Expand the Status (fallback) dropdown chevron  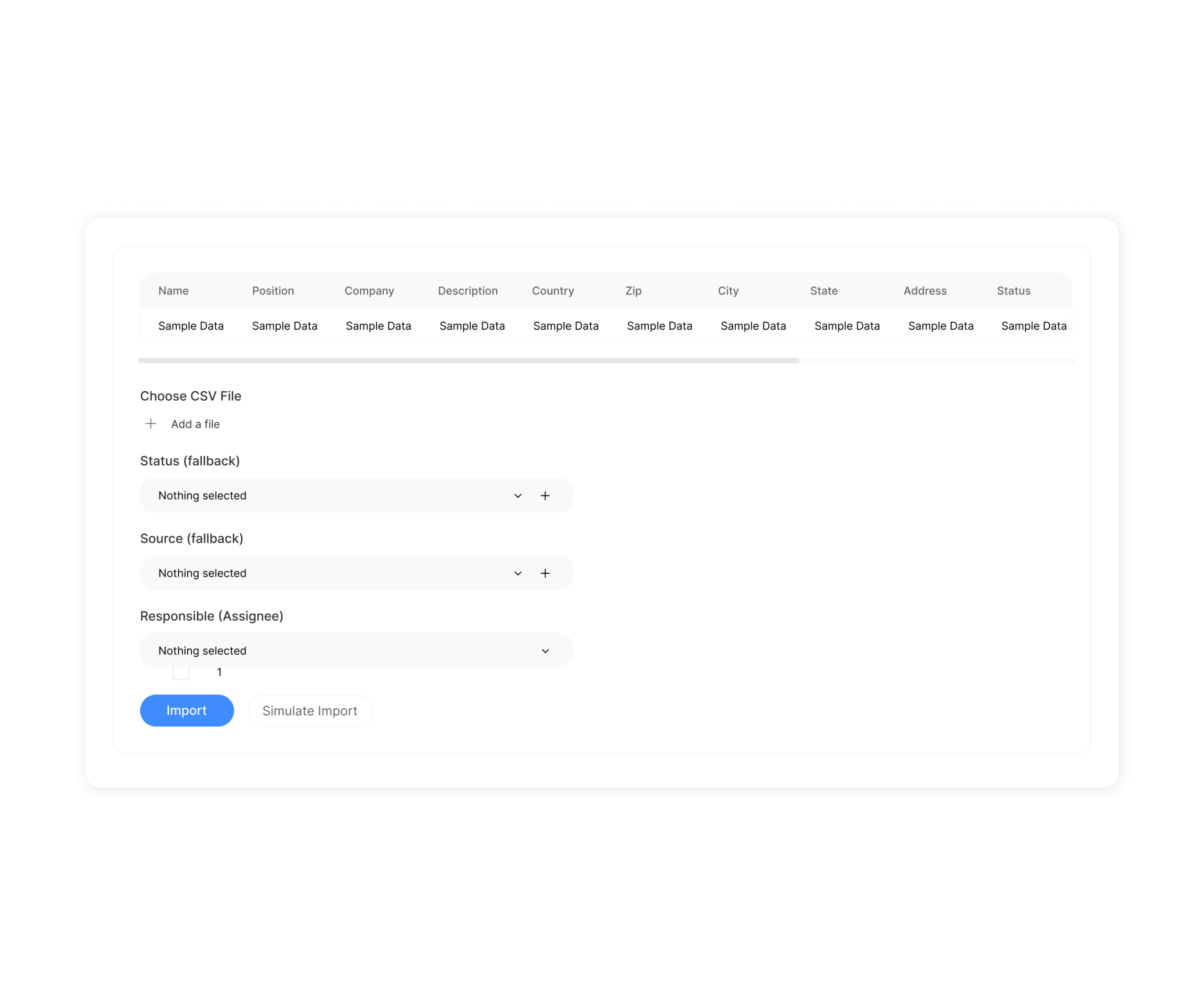click(518, 495)
